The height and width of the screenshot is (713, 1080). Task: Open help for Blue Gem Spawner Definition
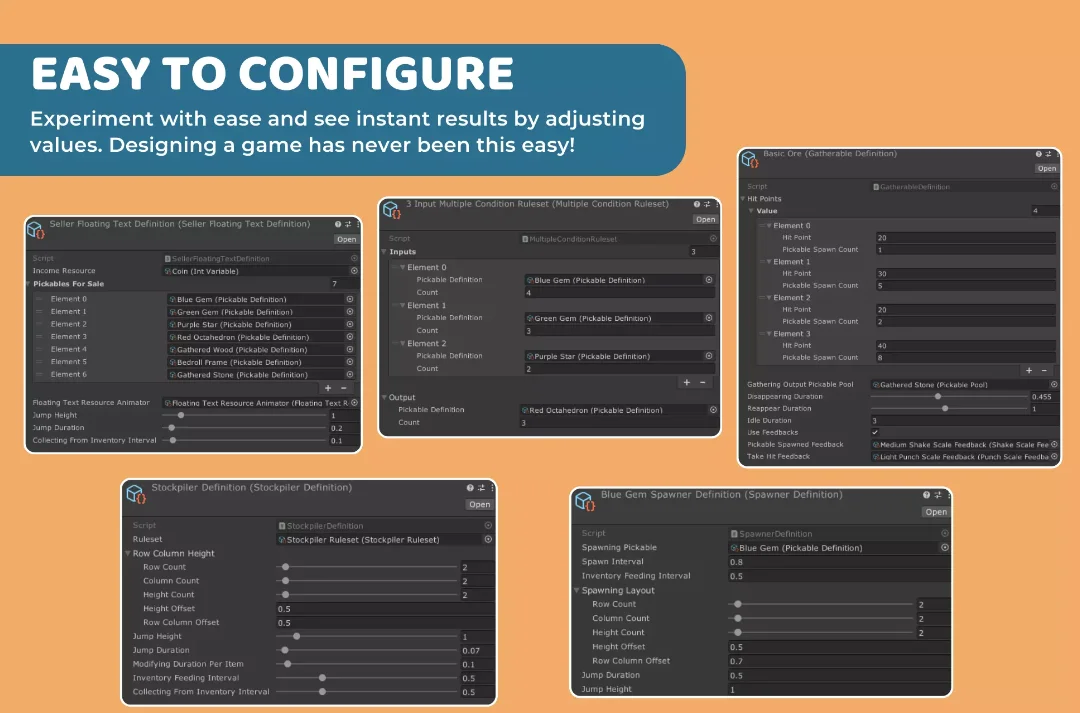click(926, 495)
